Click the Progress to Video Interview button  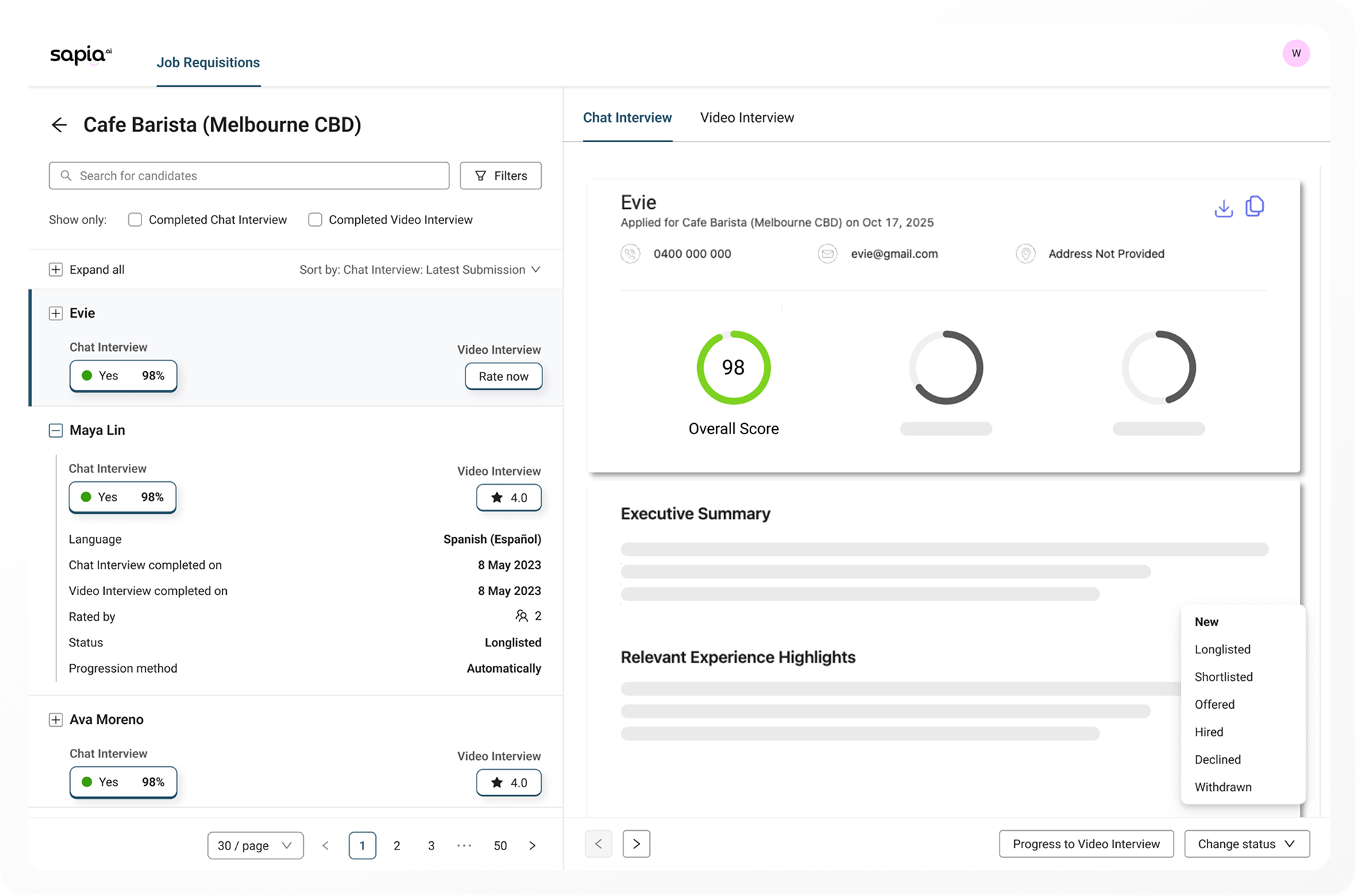[x=1085, y=844]
